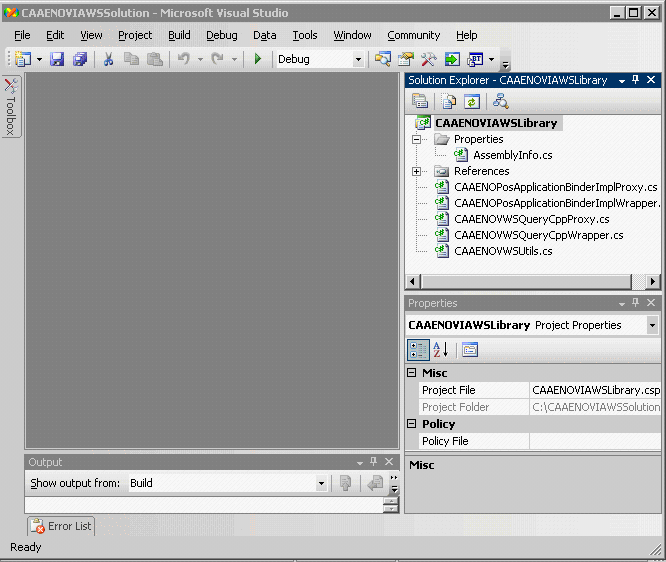Select AssemblyInfo.cs in Solution Explorer
The image size is (666, 562).
click(513, 155)
